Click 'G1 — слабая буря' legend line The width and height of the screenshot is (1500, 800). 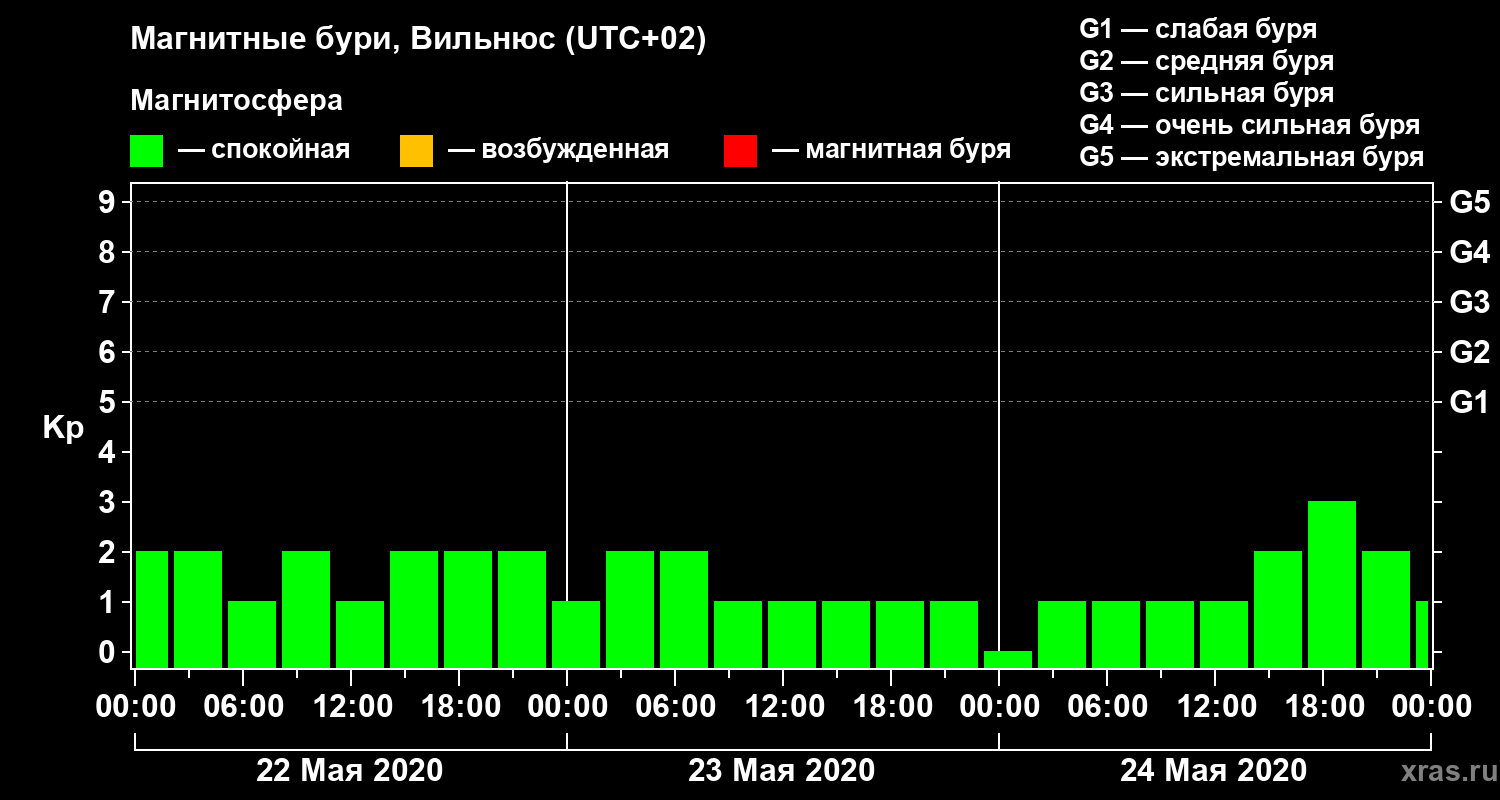tap(1198, 29)
